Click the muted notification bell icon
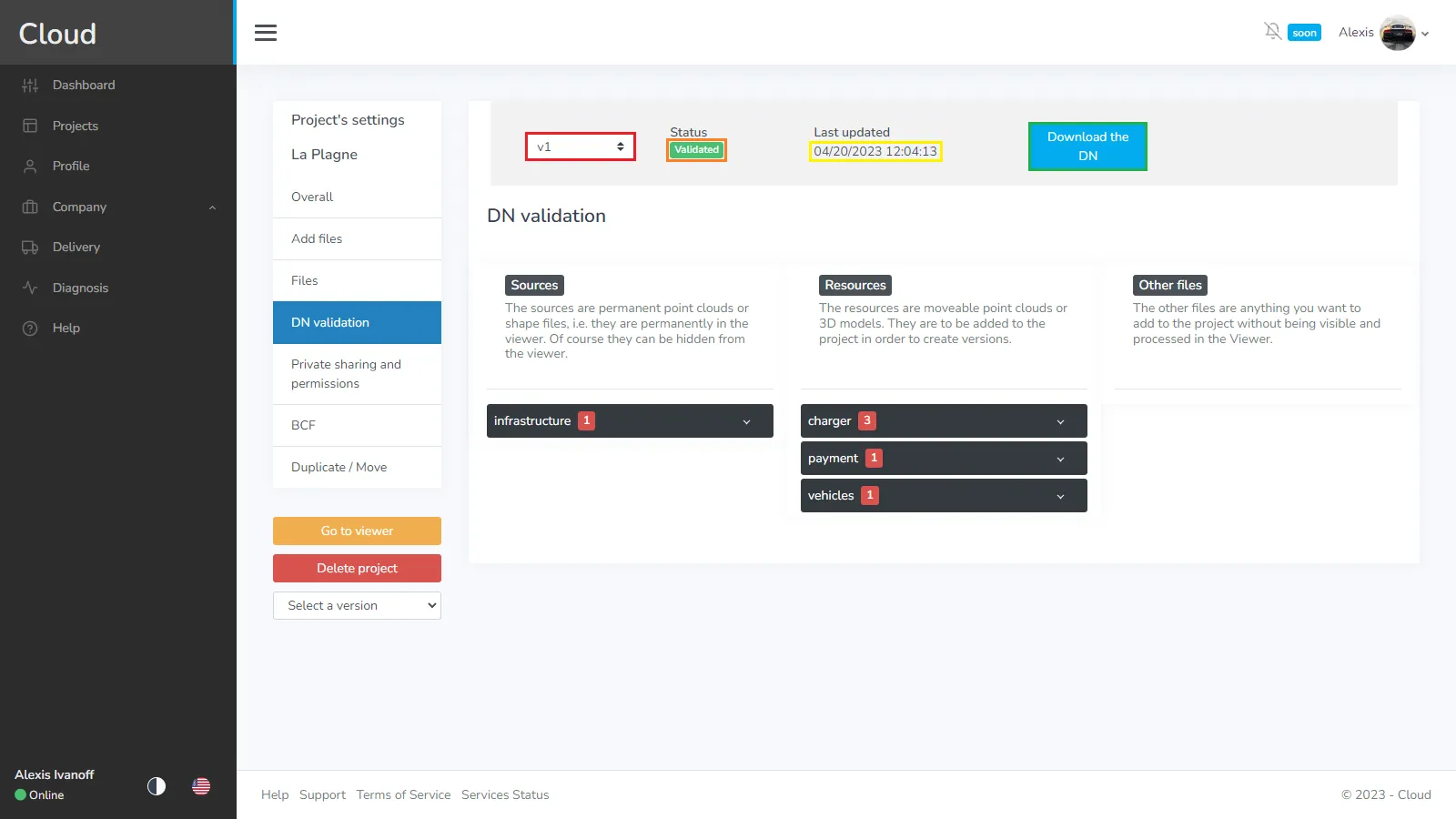The width and height of the screenshot is (1456, 819). tap(1272, 32)
